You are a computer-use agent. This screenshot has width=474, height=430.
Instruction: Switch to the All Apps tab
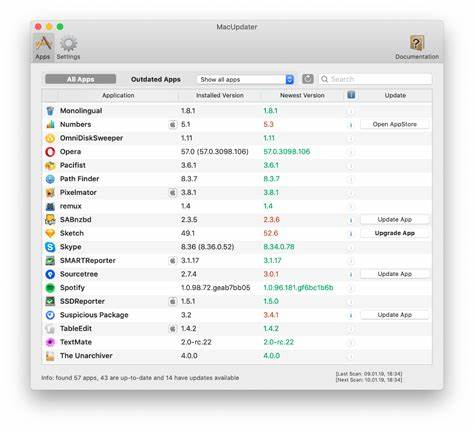(80, 79)
